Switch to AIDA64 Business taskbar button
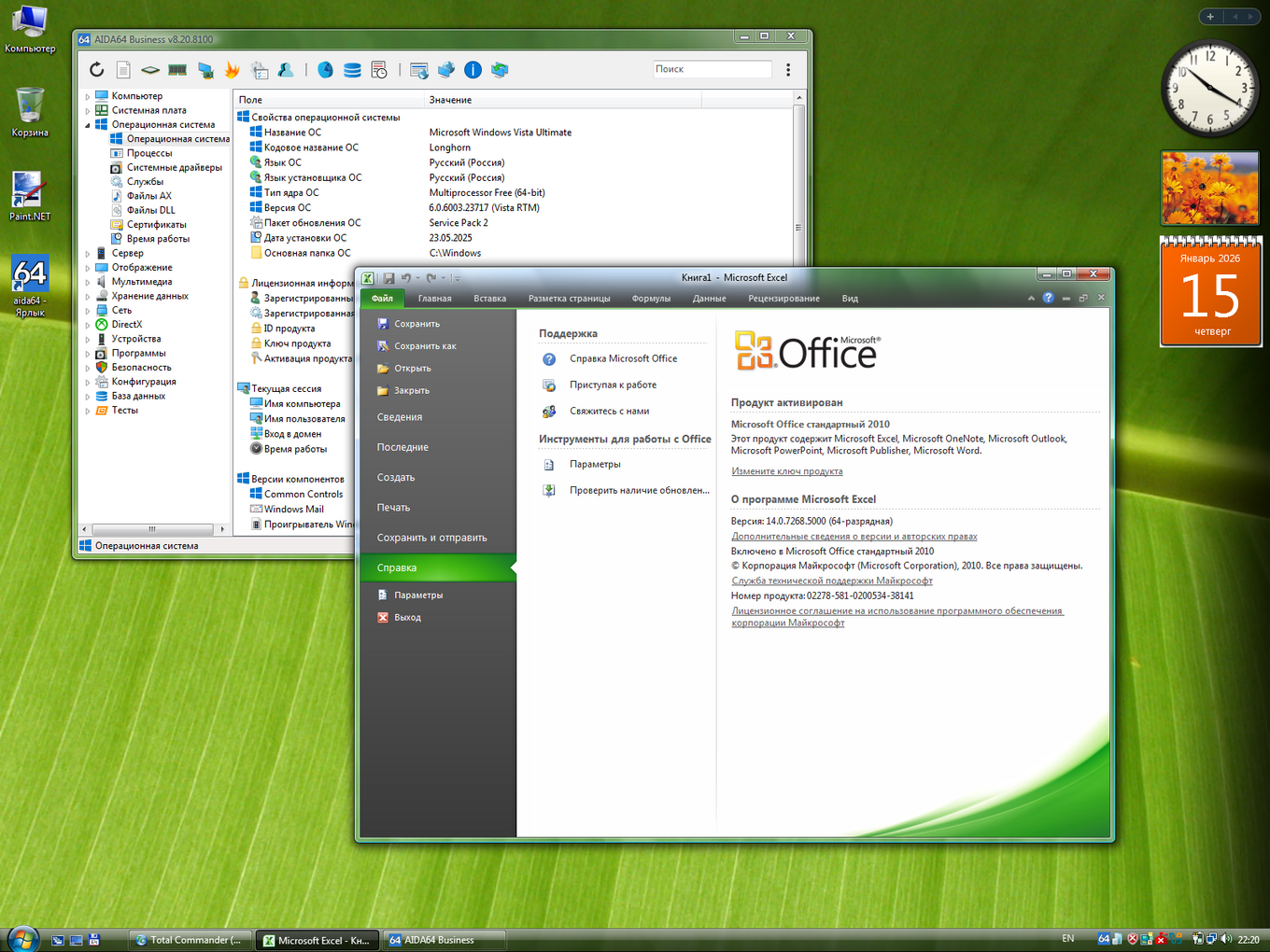Image resolution: width=1270 pixels, height=952 pixels. (x=444, y=940)
